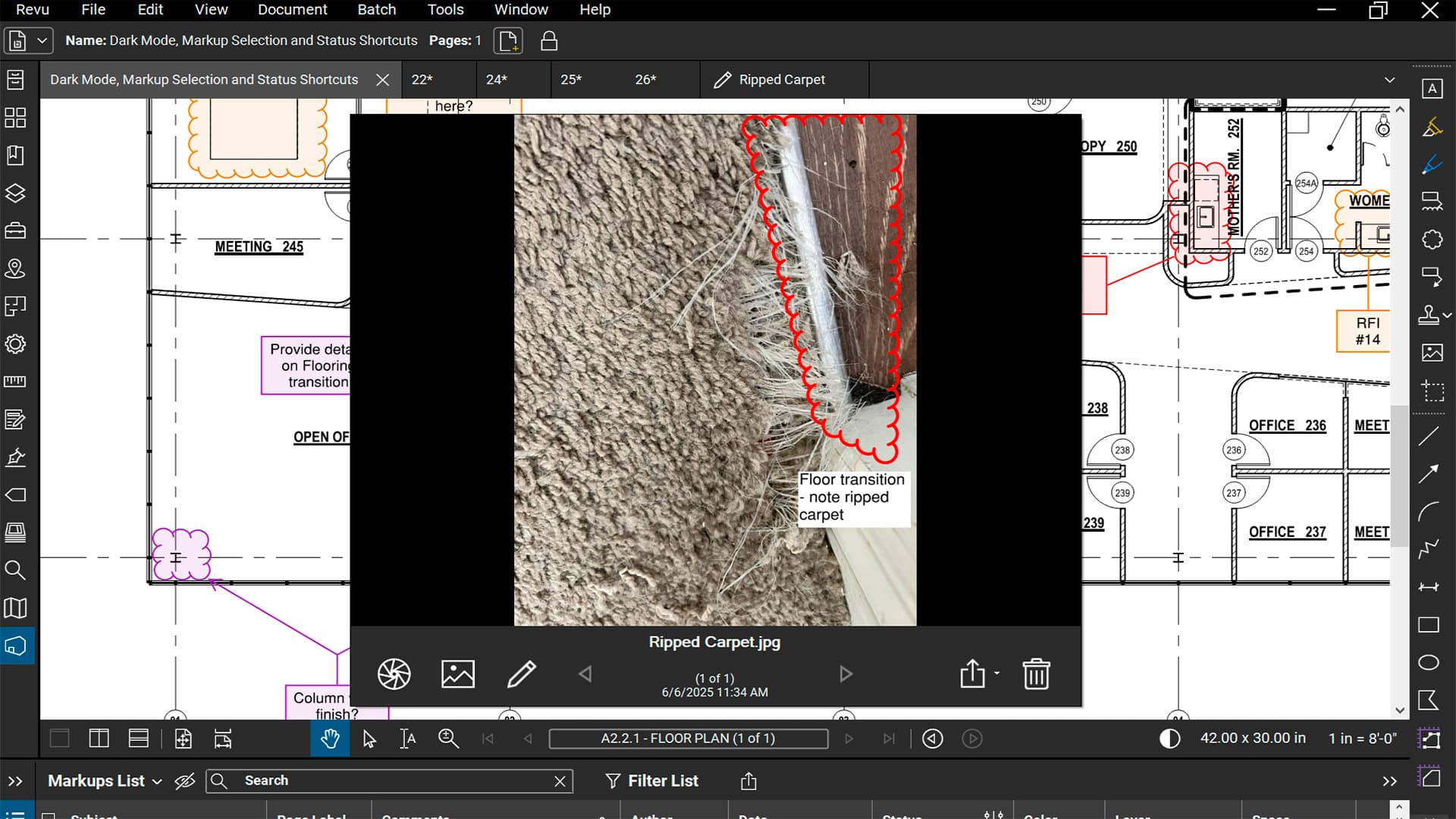Image resolution: width=1456 pixels, height=819 pixels.
Task: Click the attach image icon in photo viewer
Action: click(457, 674)
